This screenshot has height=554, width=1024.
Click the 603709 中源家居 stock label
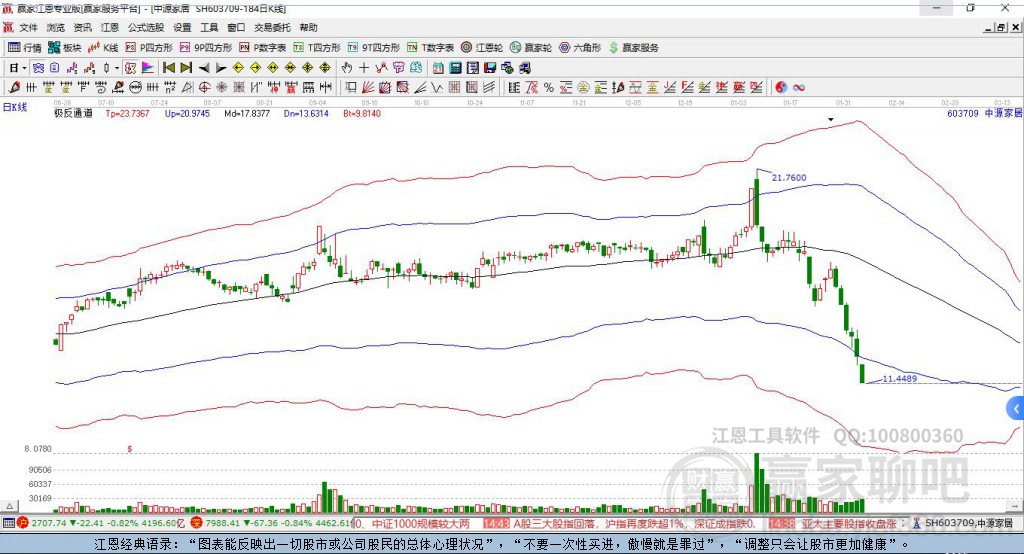point(984,114)
